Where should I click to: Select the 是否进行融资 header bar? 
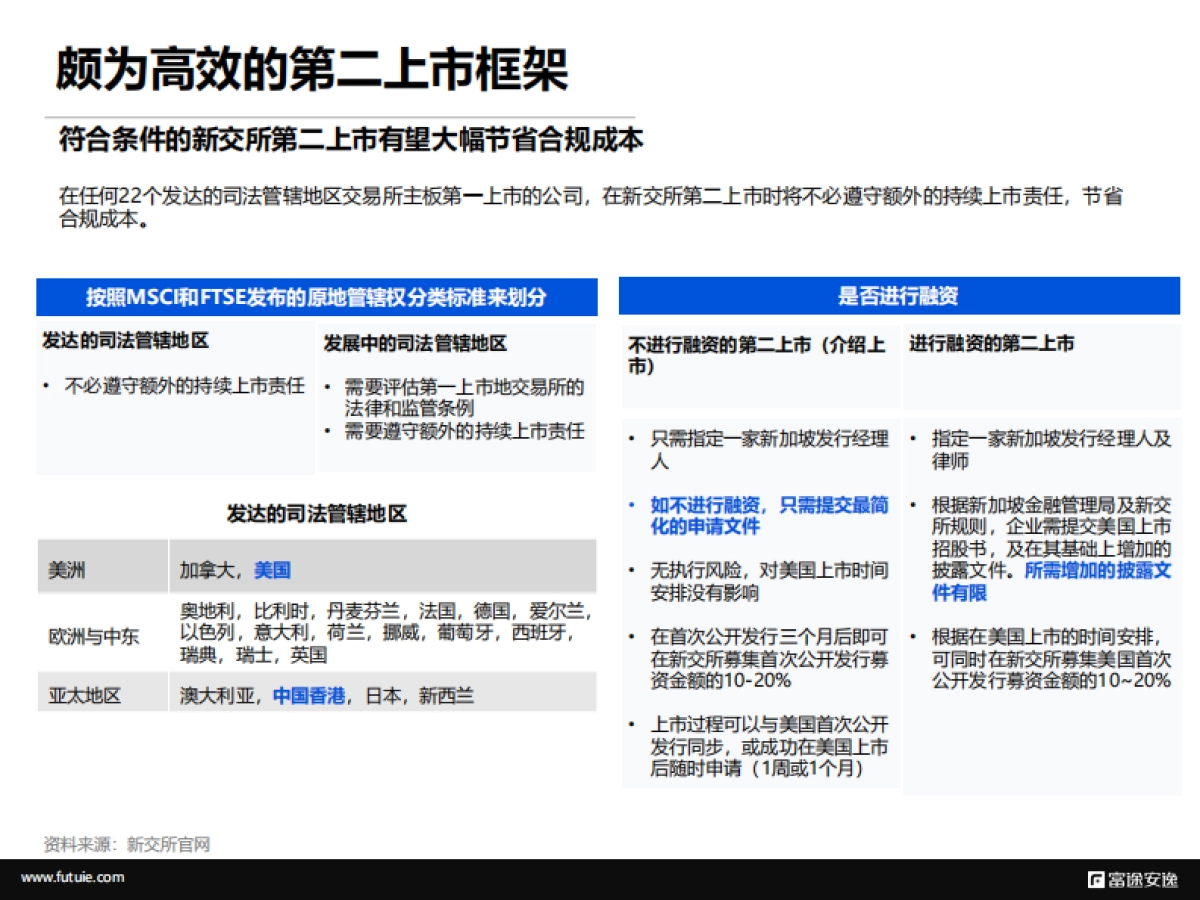click(x=901, y=296)
